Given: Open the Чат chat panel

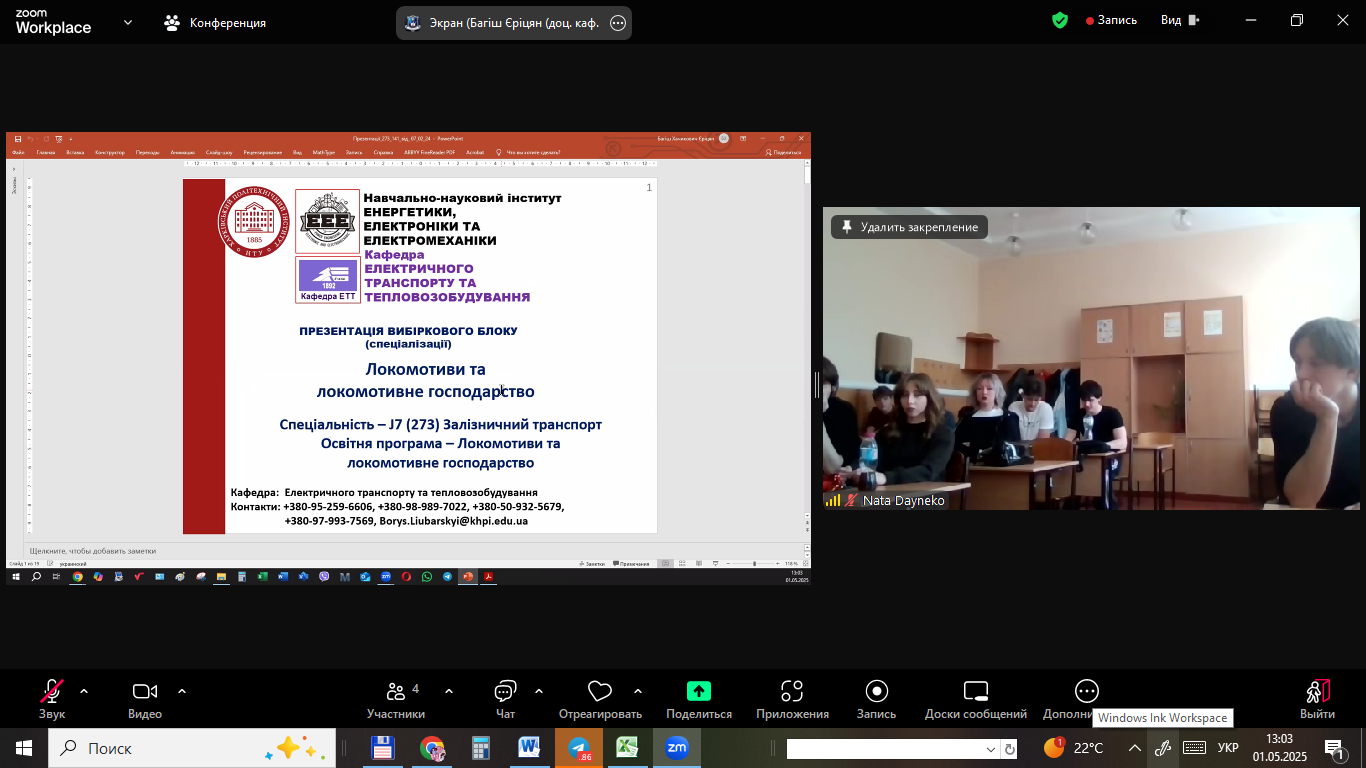Looking at the screenshot, I should (x=505, y=700).
